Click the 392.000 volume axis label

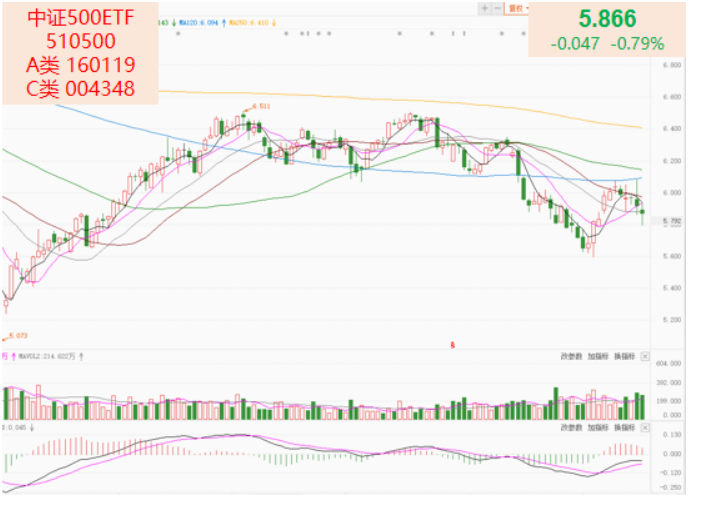click(x=668, y=383)
